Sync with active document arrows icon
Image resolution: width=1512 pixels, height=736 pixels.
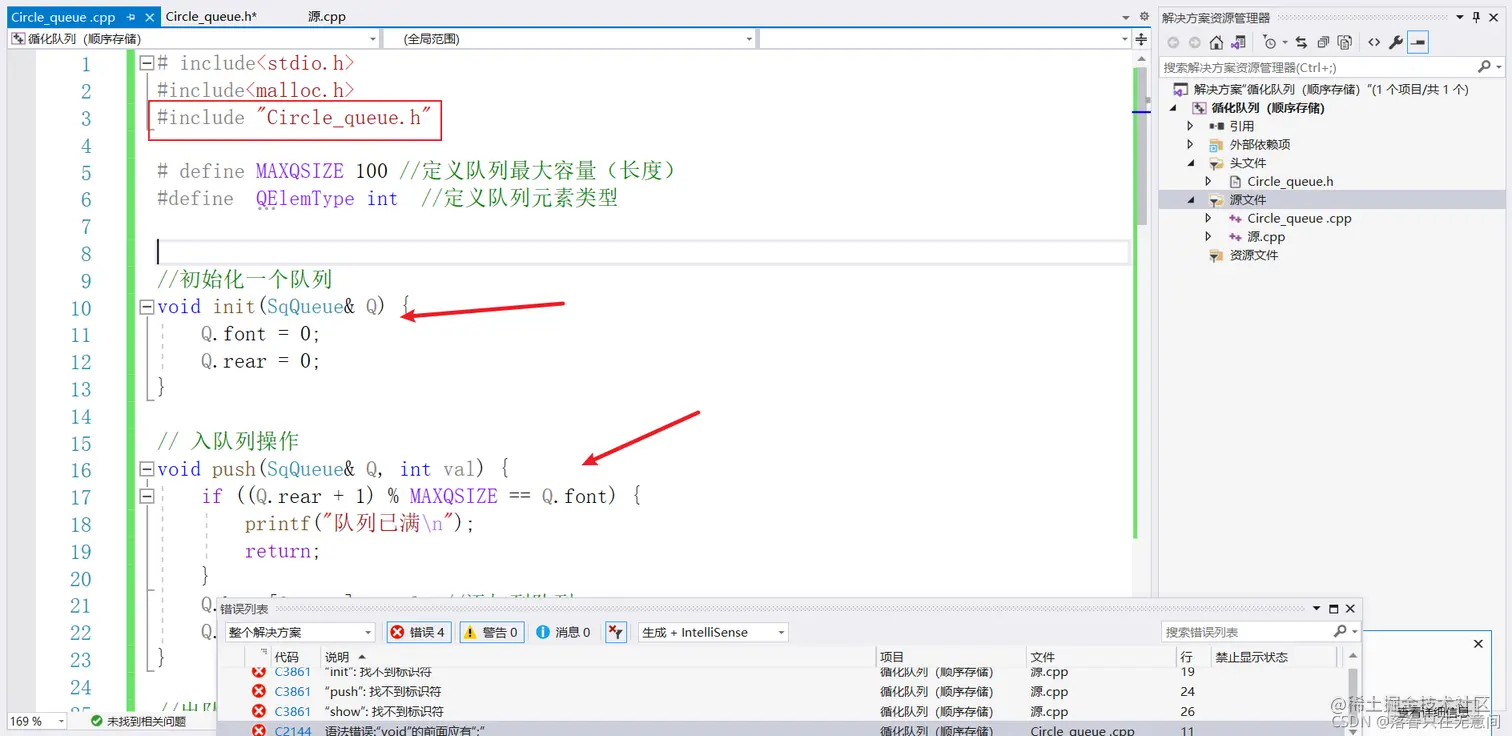click(x=1301, y=42)
